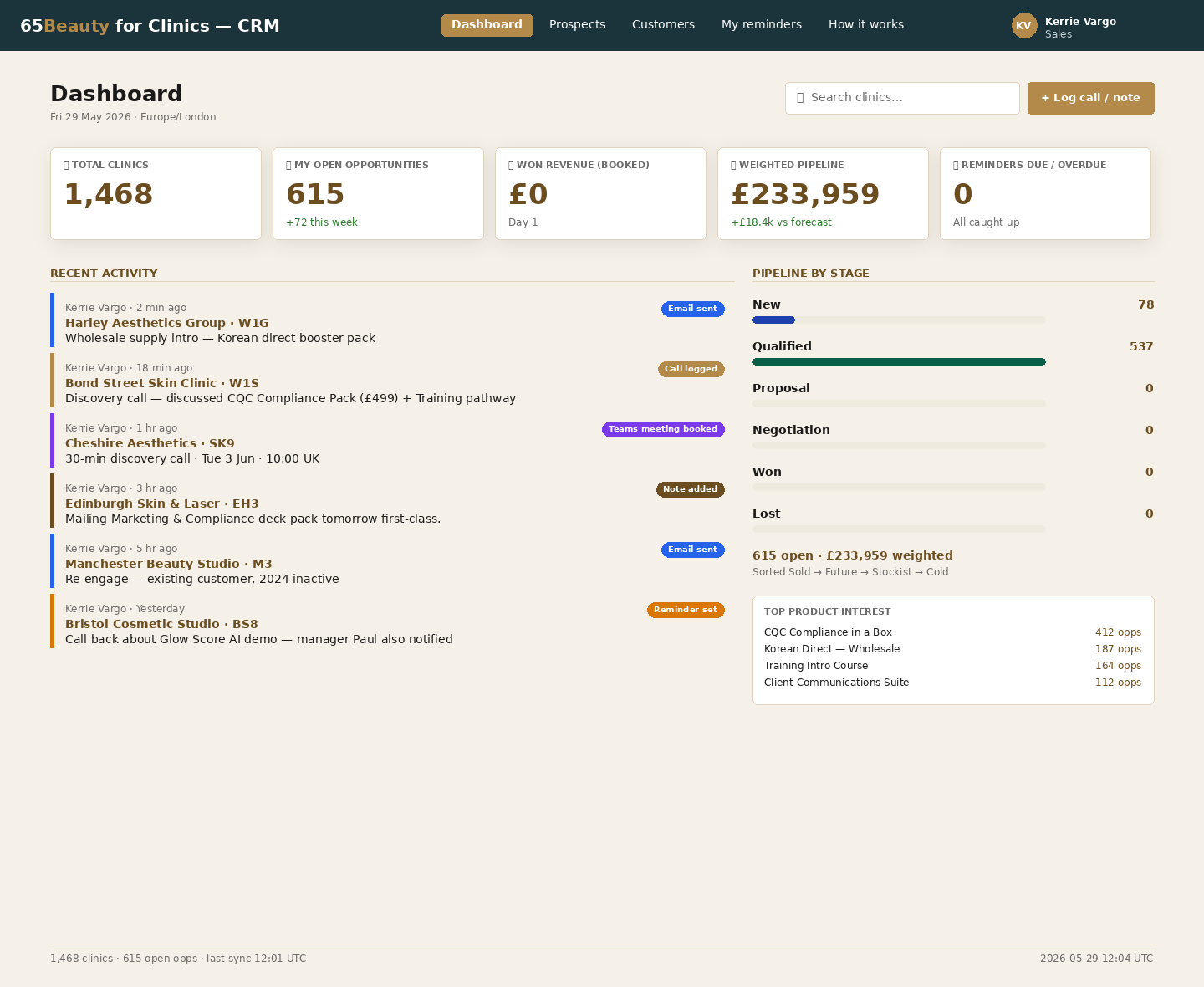Viewport: 1204px width, 987px height.
Task: Select the Qualified stage label
Action: pos(782,346)
